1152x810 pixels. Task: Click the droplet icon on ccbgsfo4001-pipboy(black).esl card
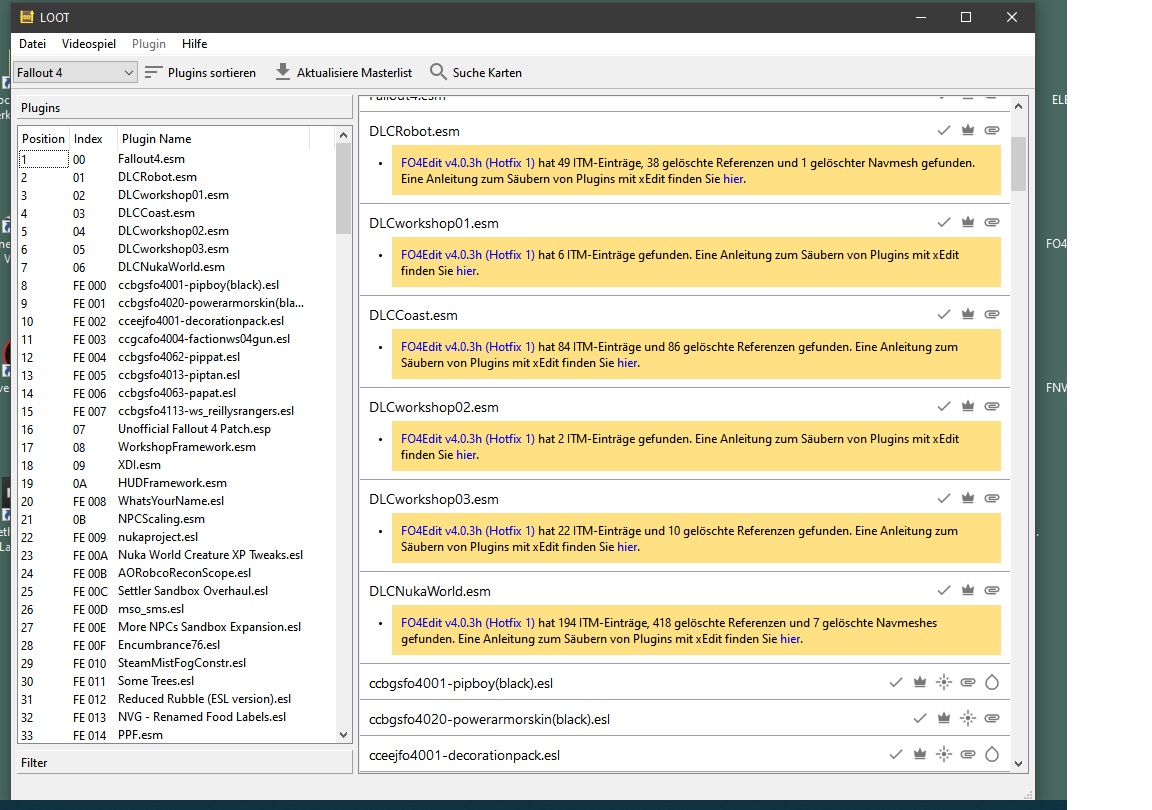(991, 683)
